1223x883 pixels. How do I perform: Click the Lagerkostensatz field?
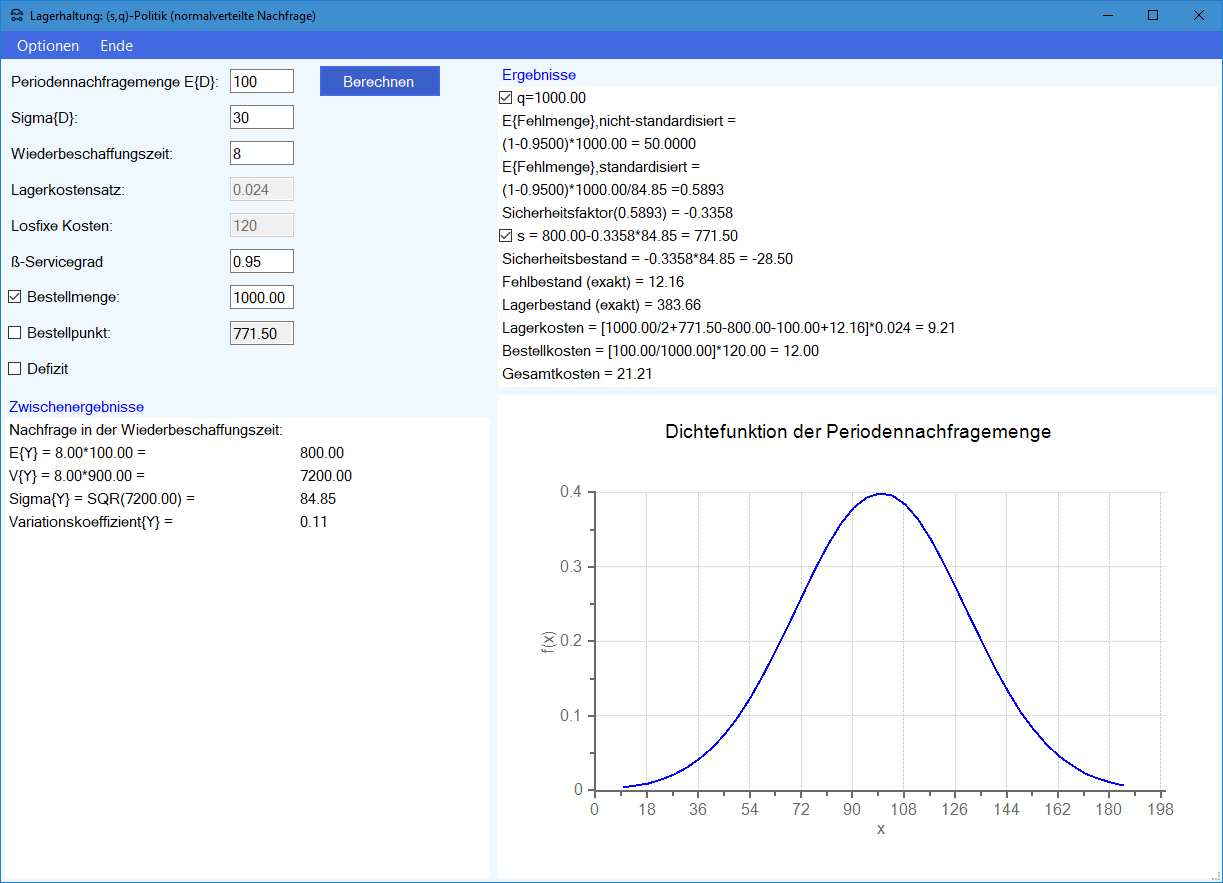261,189
